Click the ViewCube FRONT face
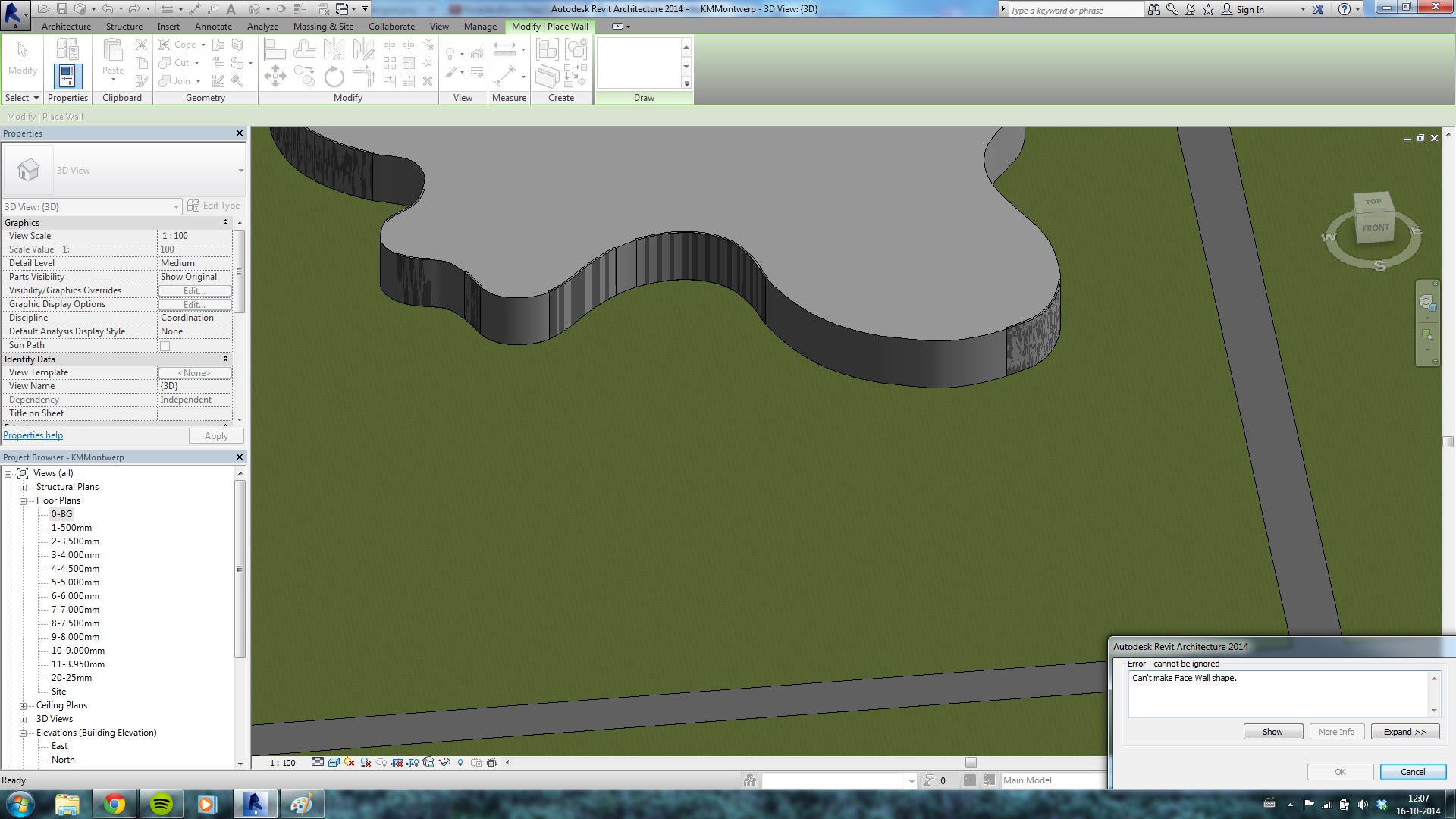Viewport: 1456px width, 819px height. 1375,228
